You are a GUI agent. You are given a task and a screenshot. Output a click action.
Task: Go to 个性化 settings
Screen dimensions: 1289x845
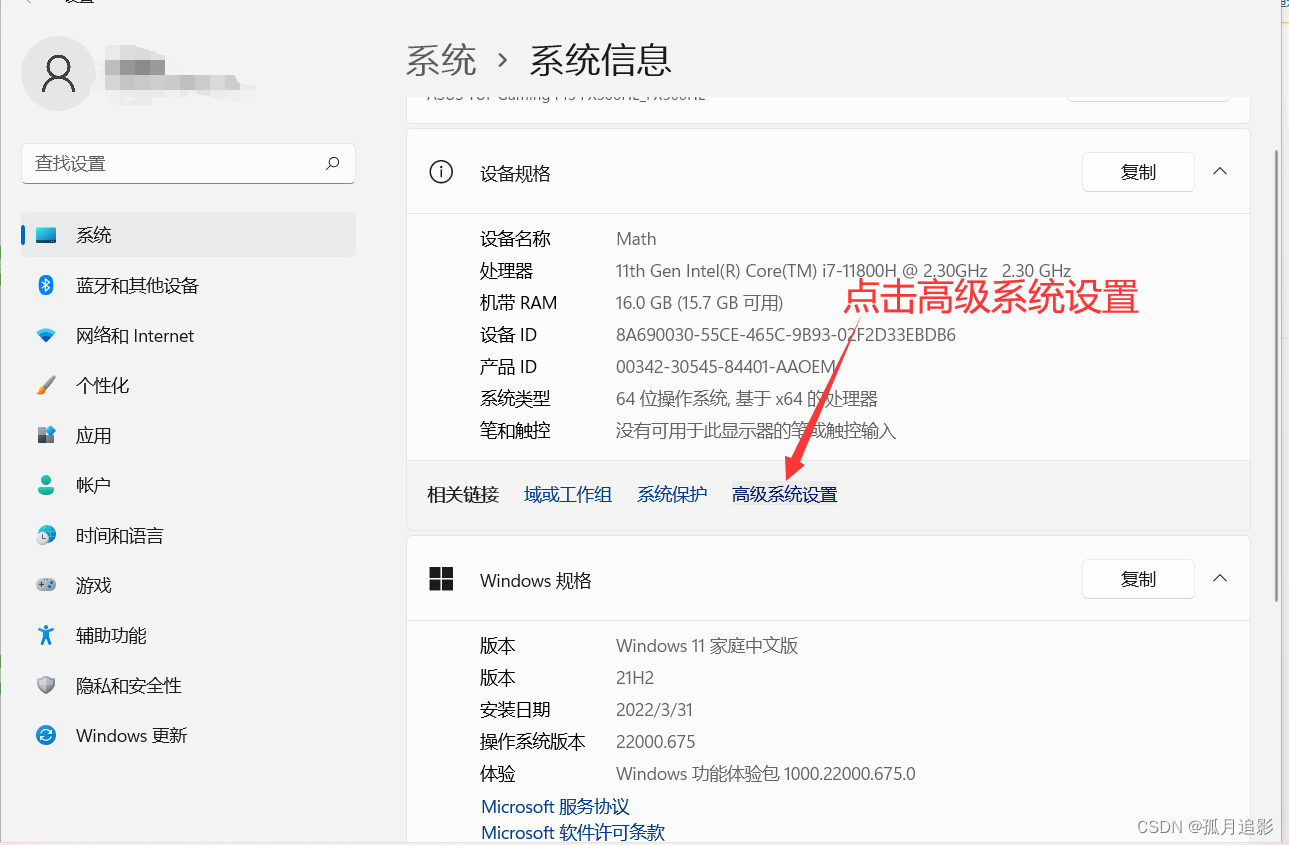point(189,385)
